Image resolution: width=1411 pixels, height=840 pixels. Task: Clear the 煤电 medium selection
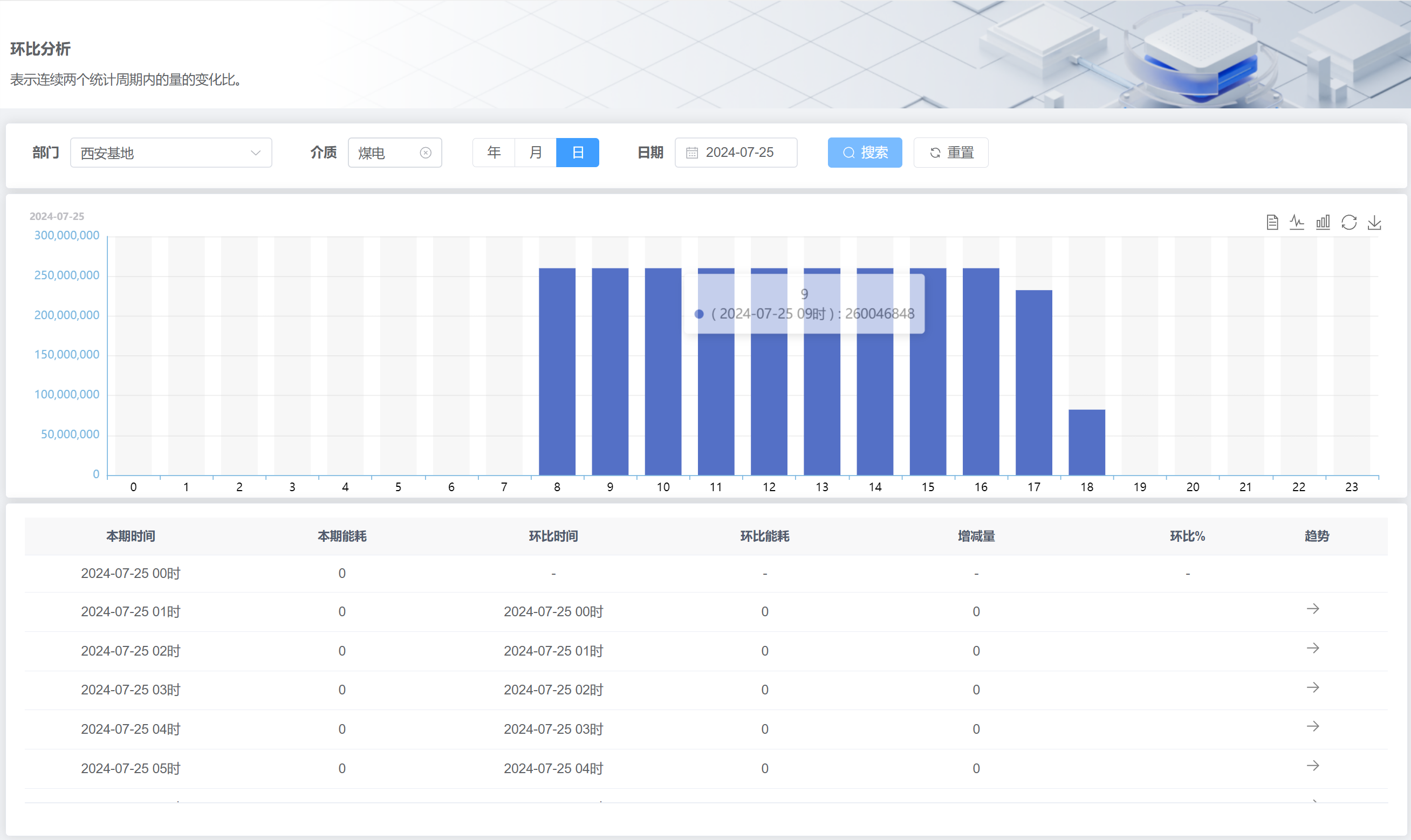425,153
